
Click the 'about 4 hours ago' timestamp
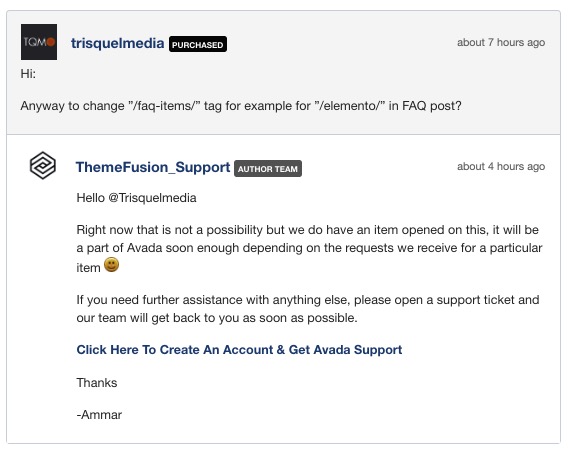tap(501, 166)
